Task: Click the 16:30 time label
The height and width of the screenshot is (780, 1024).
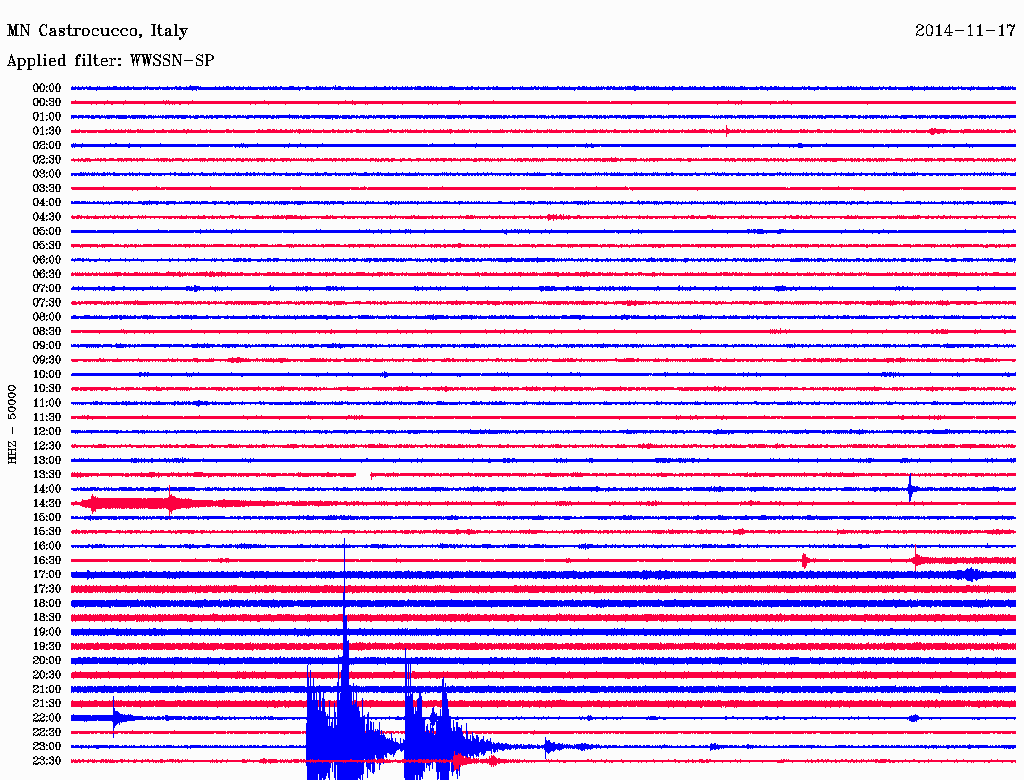Action: 47,561
